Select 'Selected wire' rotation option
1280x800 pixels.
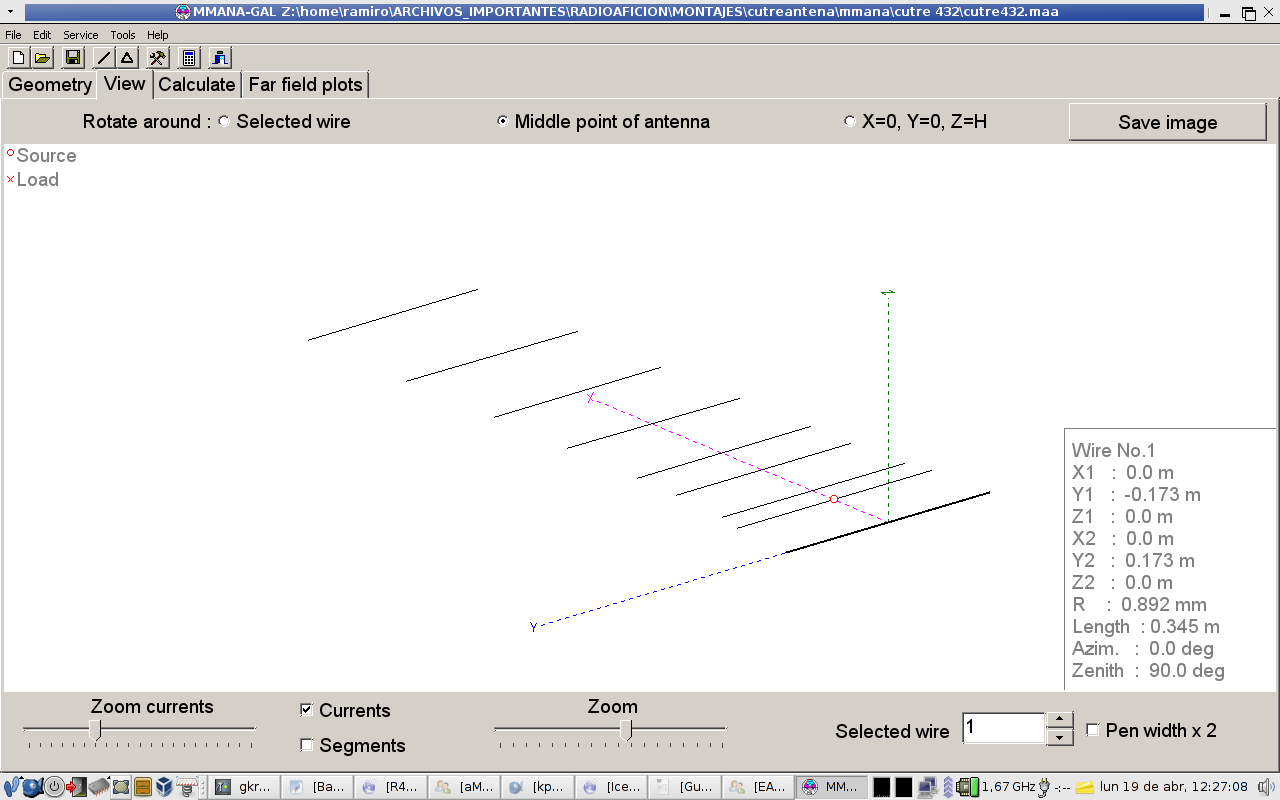pos(224,122)
